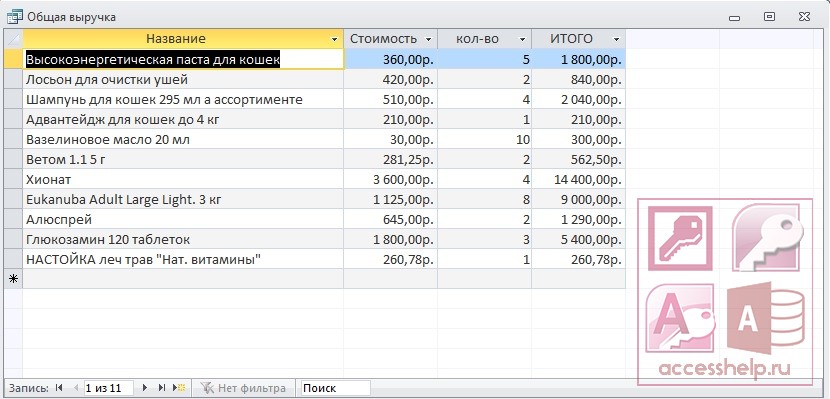Click cell Глюкозамин 120 таблеток
Viewport: 830px width, 399px height.
point(183,239)
